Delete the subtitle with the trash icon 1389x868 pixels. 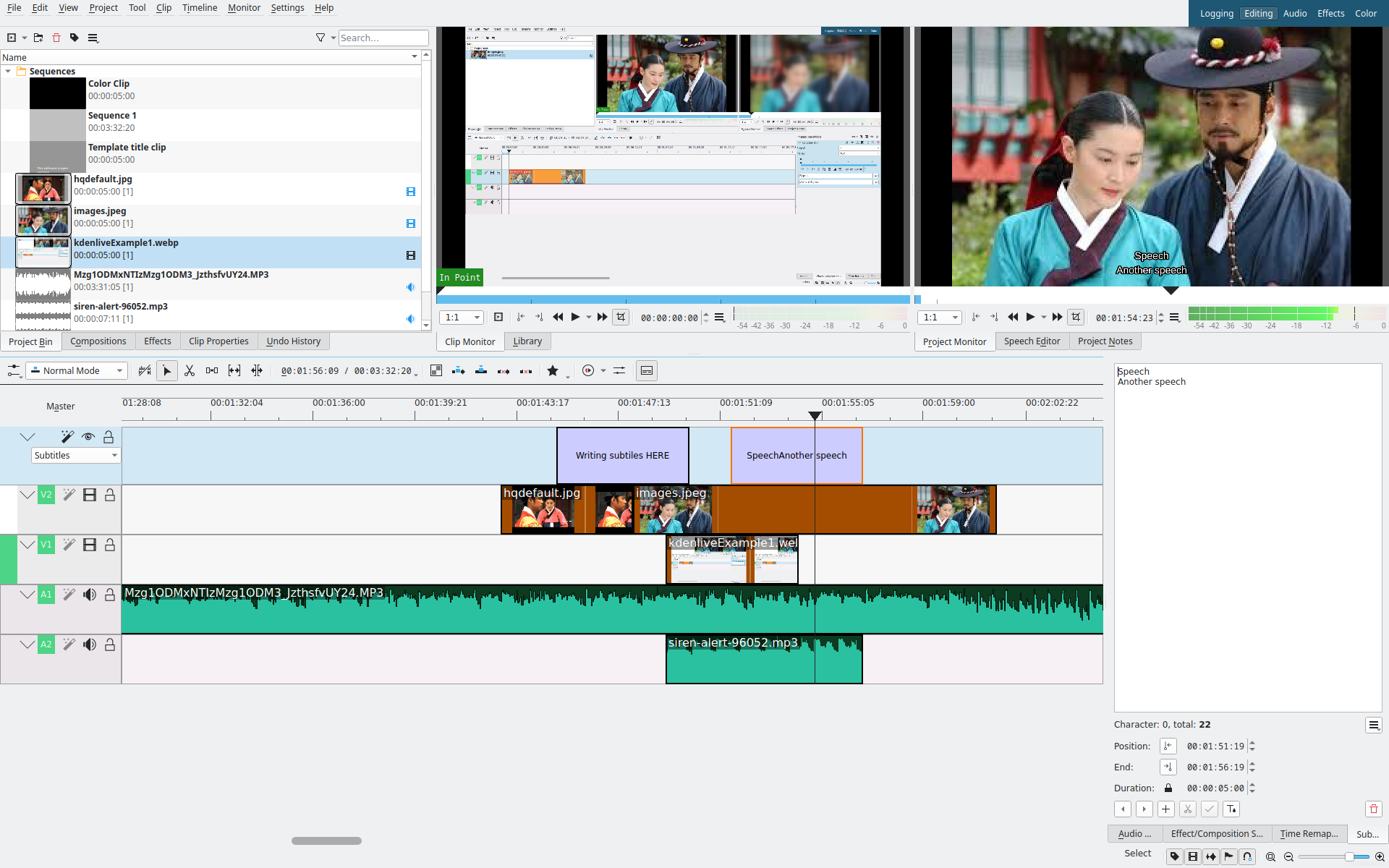pos(1373,809)
